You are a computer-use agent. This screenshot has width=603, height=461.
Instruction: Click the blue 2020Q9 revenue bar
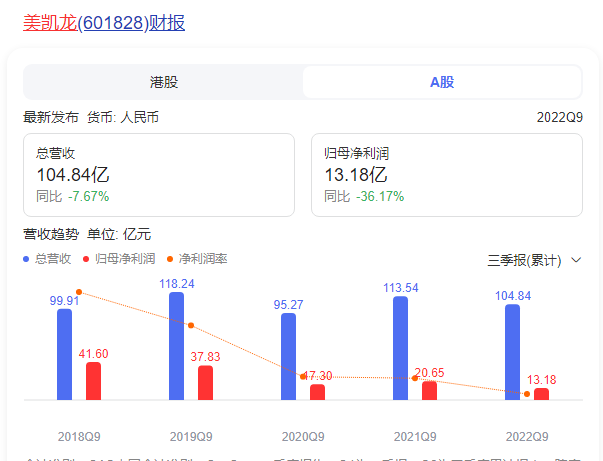click(288, 356)
